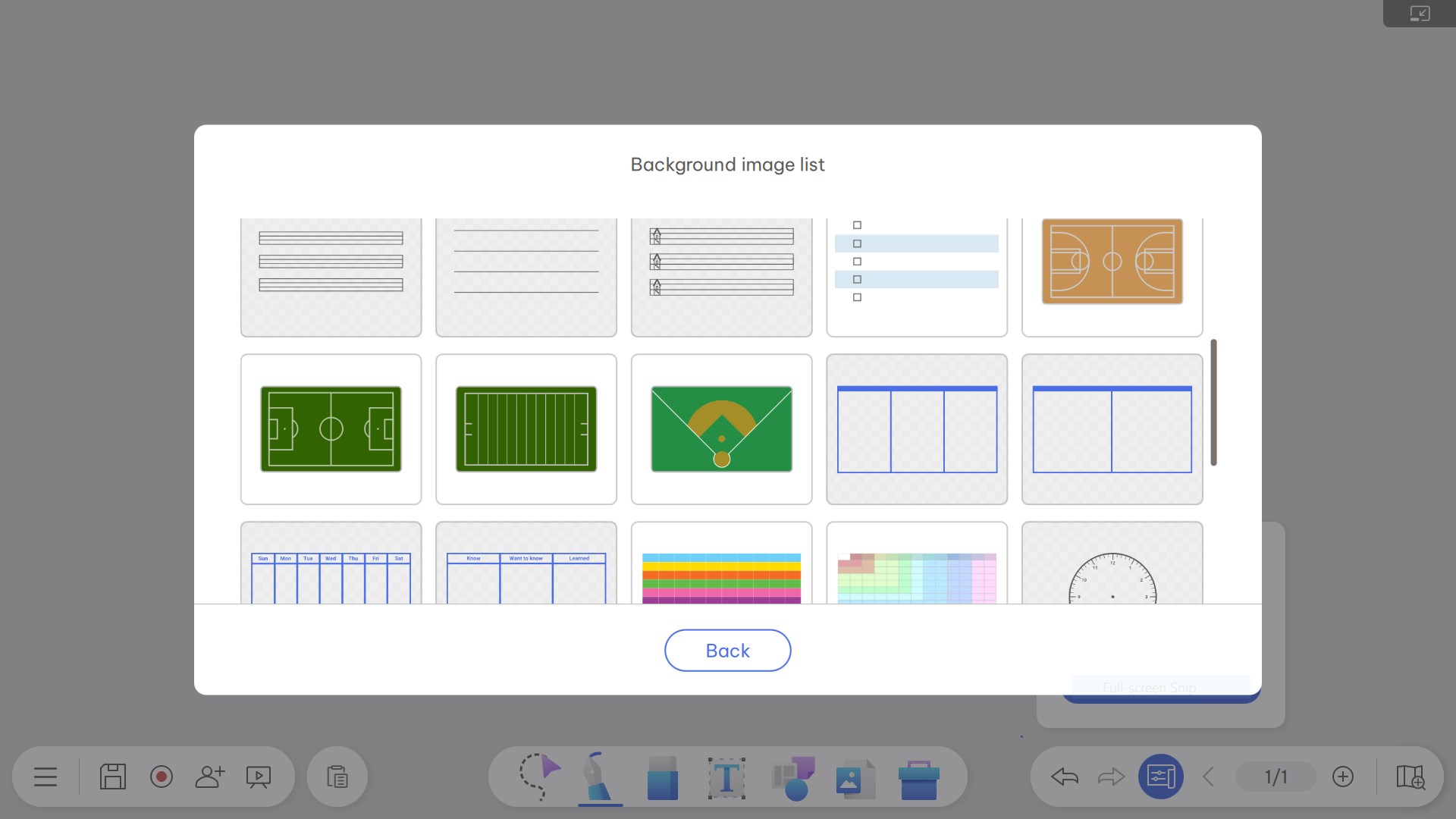Screen dimensions: 1456x819
Task: Click the save floppy disk icon
Action: pyautogui.click(x=113, y=777)
